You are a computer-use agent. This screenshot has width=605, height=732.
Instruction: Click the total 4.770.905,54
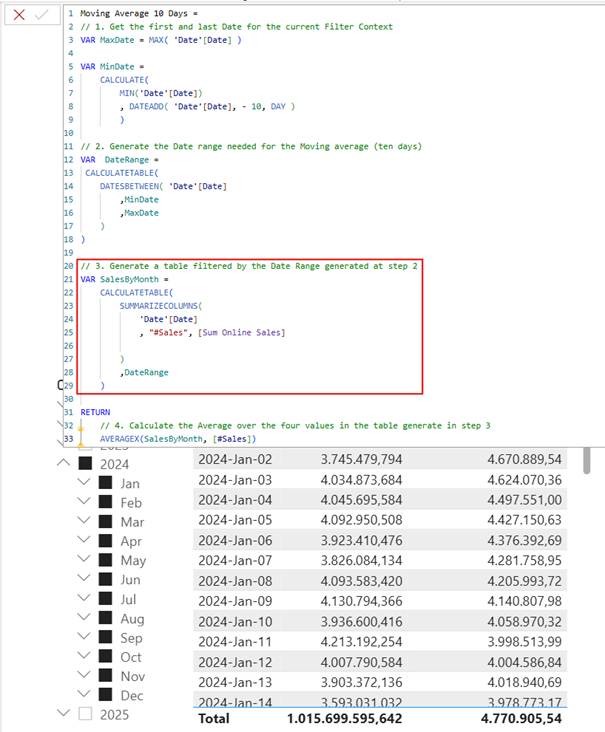point(521,718)
